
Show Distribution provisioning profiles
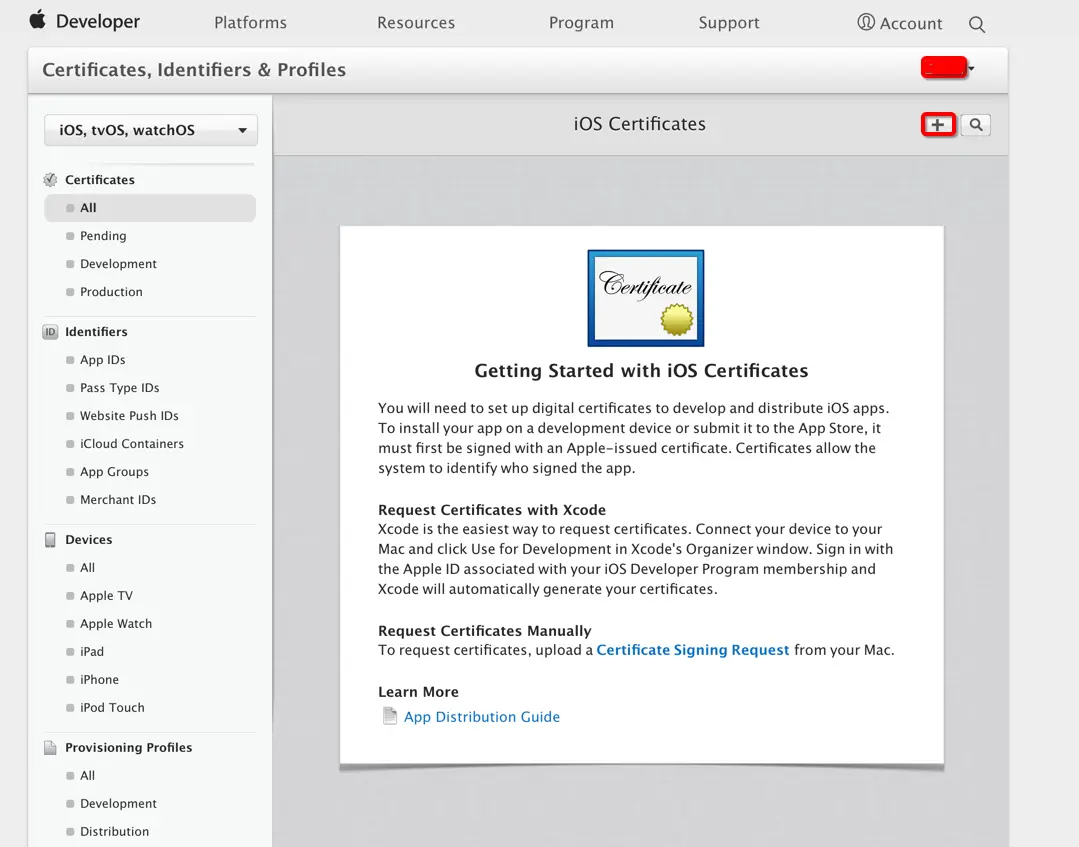(x=114, y=831)
